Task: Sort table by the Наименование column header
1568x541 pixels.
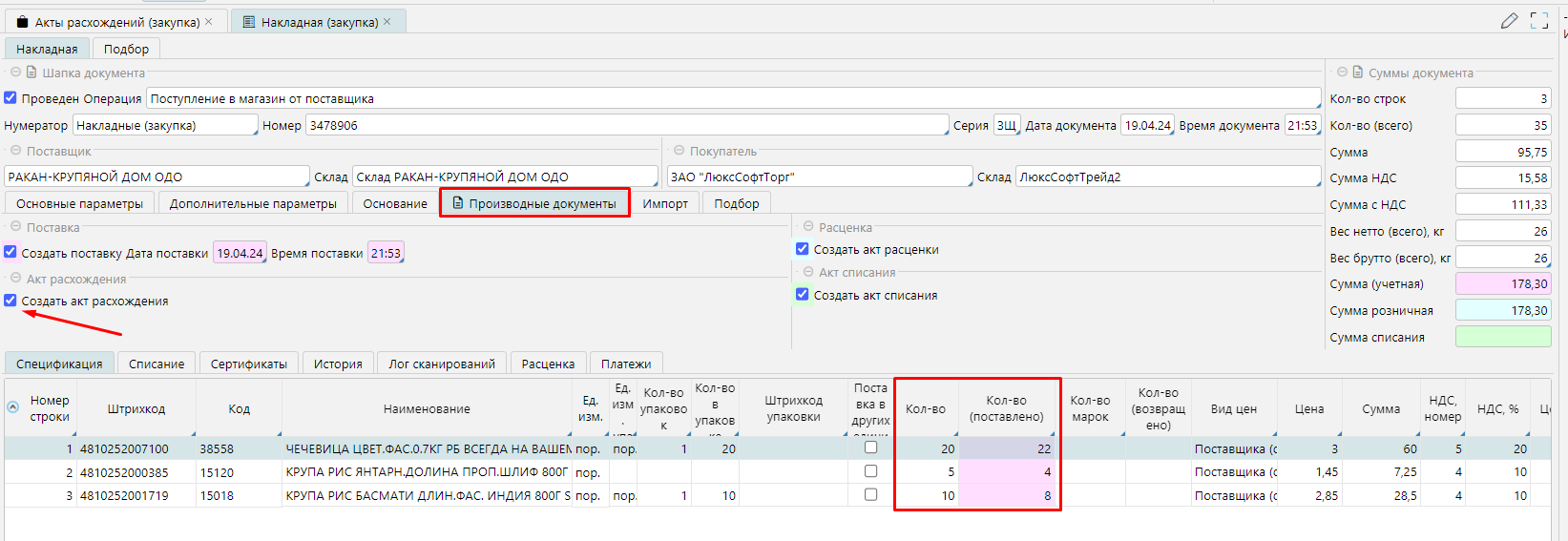Action: click(427, 408)
